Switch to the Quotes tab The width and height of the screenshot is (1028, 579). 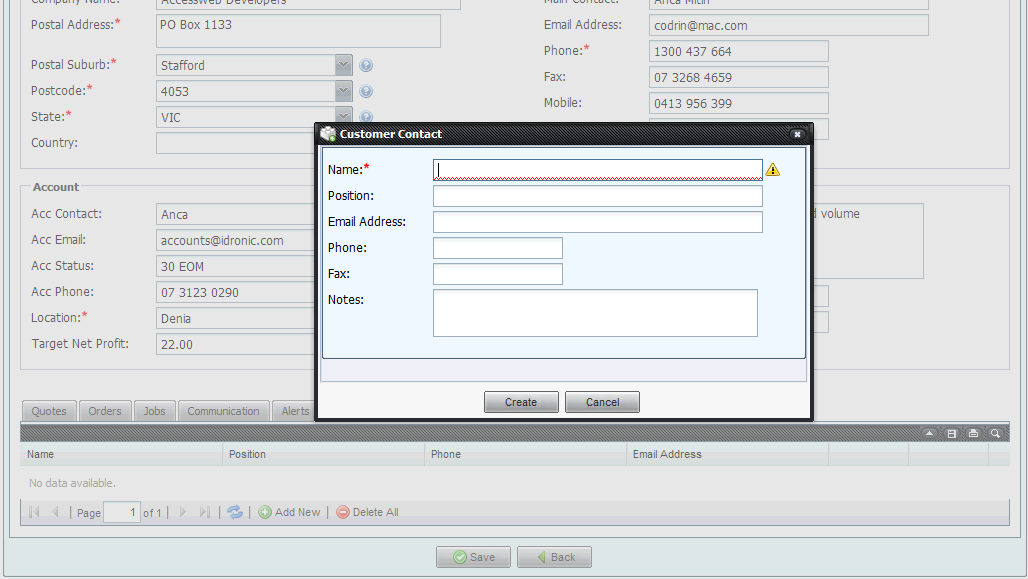(49, 411)
